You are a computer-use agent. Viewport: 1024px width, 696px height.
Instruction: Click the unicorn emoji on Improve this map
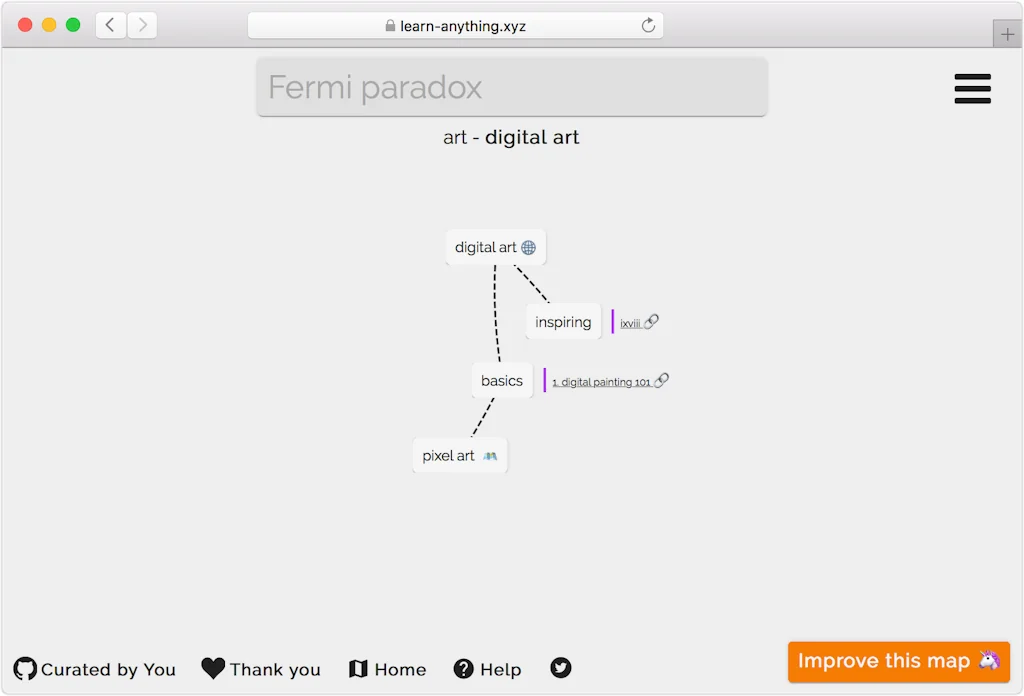point(989,661)
